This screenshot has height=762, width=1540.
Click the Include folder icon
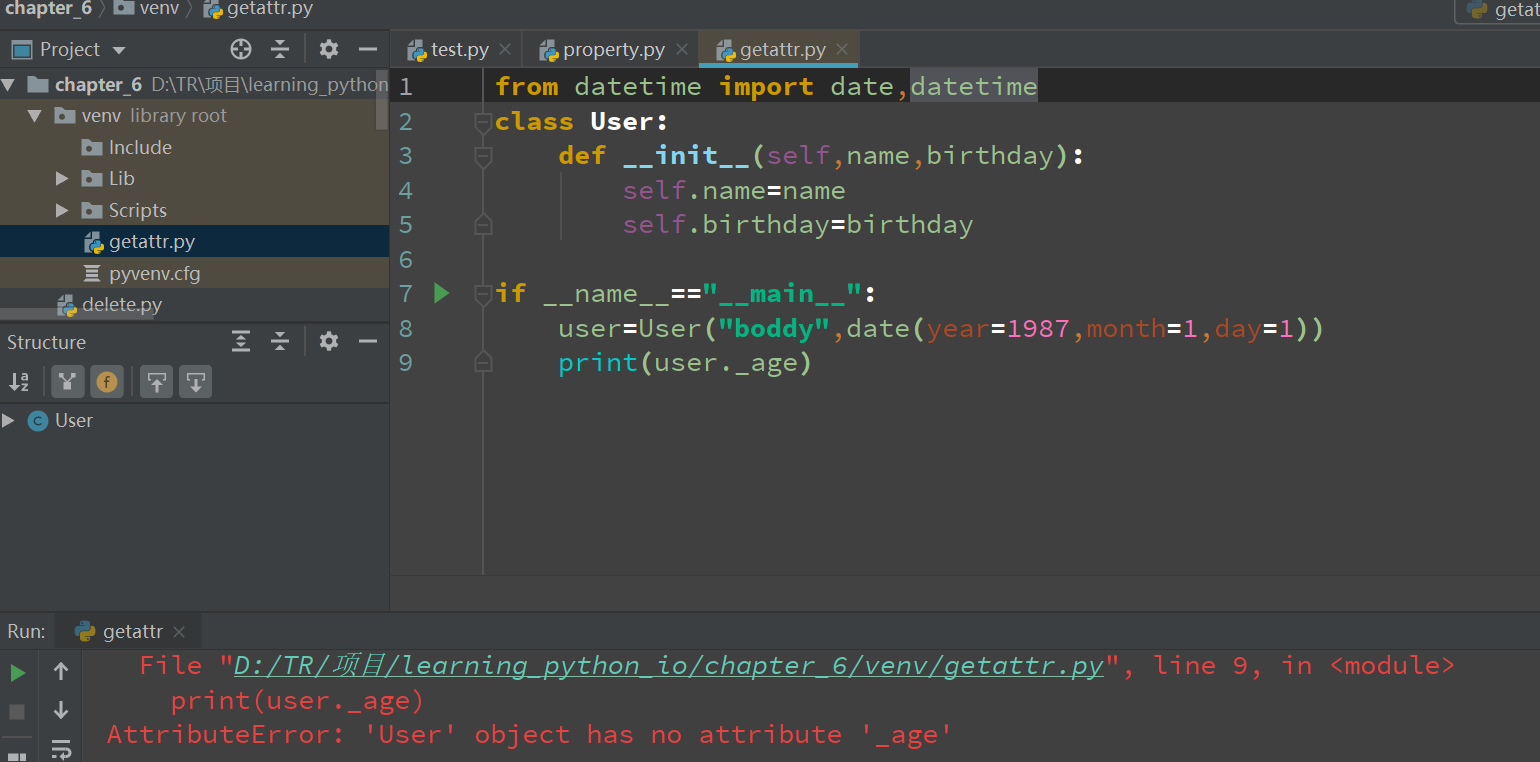92,148
